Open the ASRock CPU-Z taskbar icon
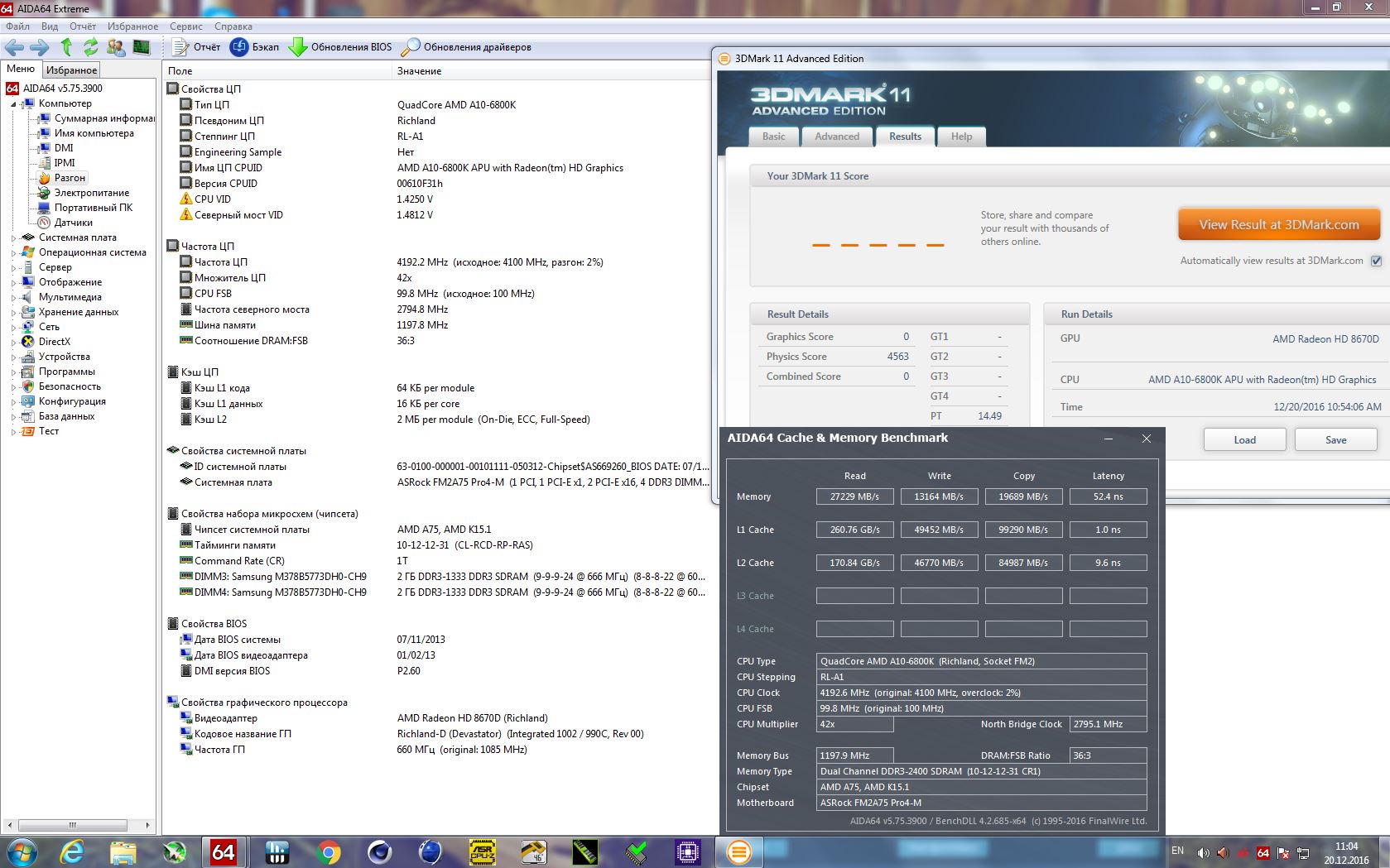The width and height of the screenshot is (1390, 868). (483, 851)
